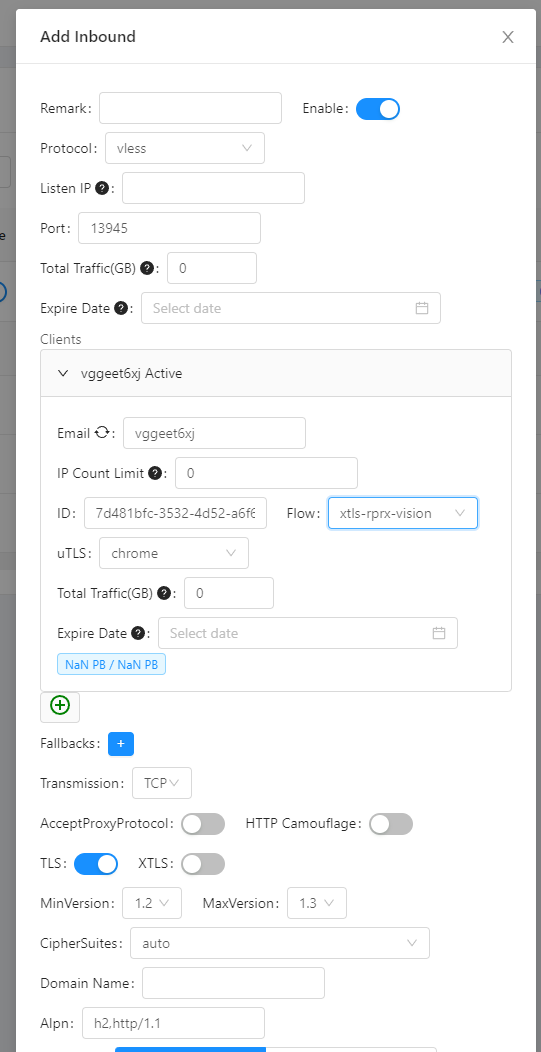Close the Add Inbound dialog

tap(508, 37)
